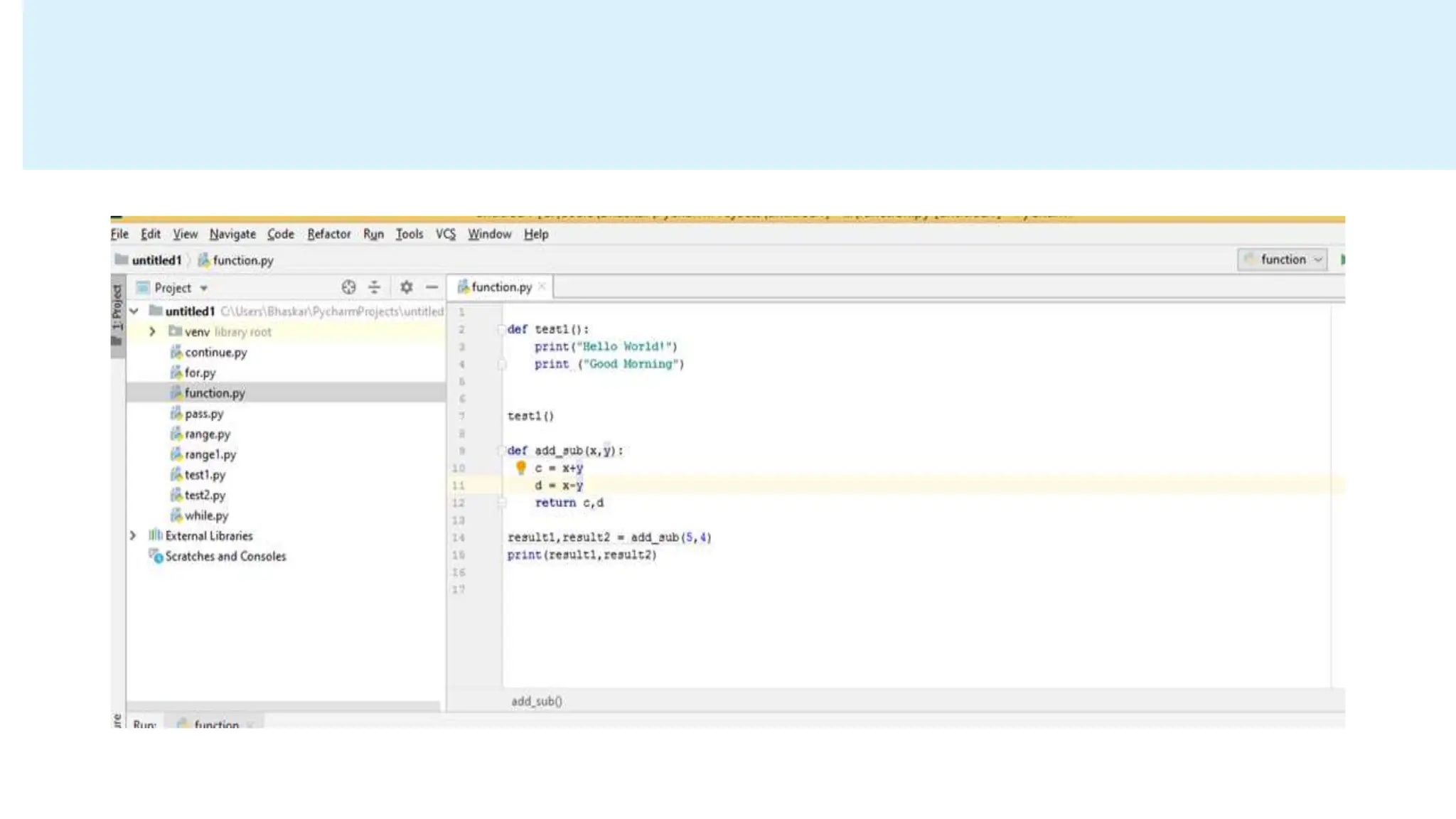Expand the venv library root folder

tap(152, 332)
